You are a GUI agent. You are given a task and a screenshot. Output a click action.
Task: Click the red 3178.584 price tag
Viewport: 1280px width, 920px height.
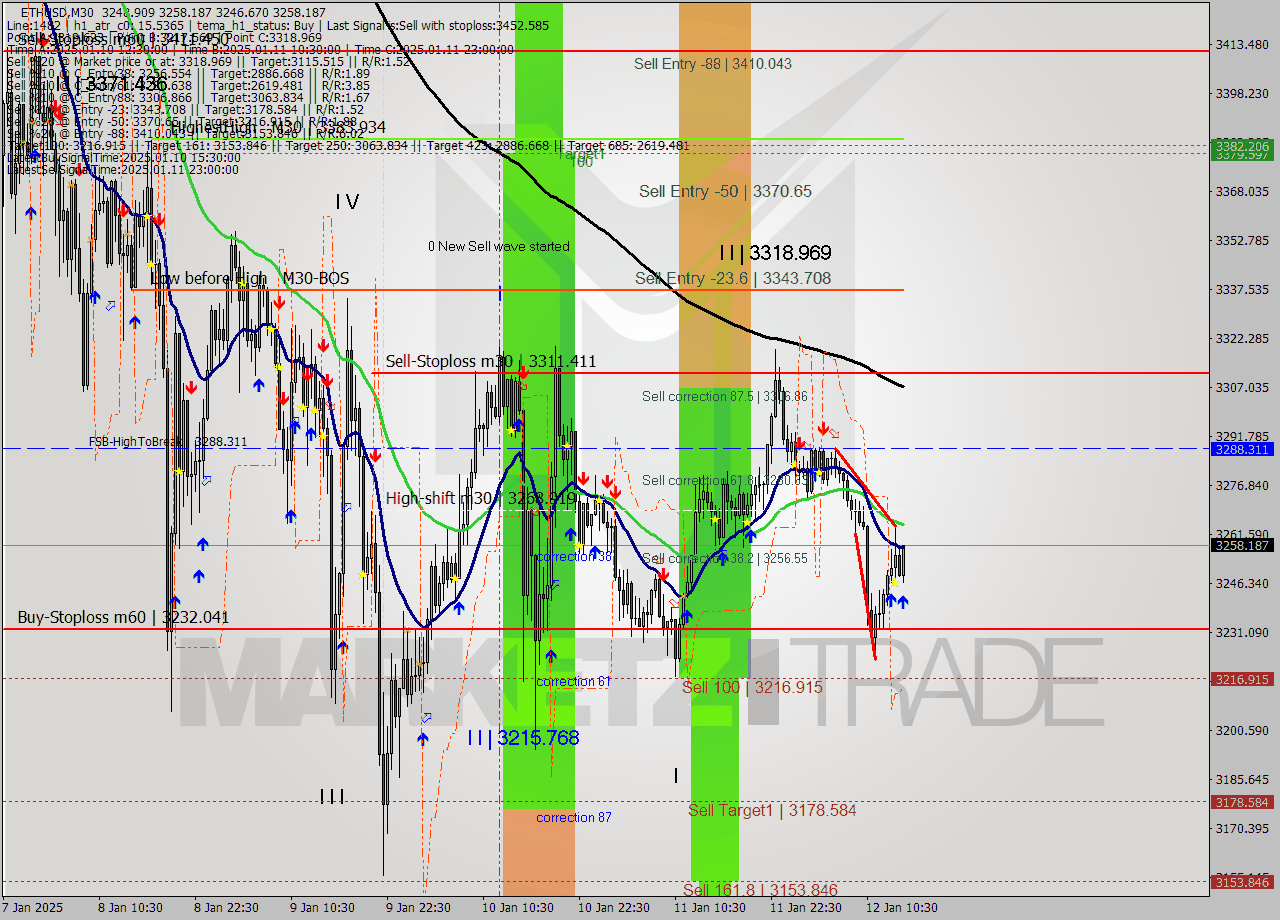(1242, 802)
